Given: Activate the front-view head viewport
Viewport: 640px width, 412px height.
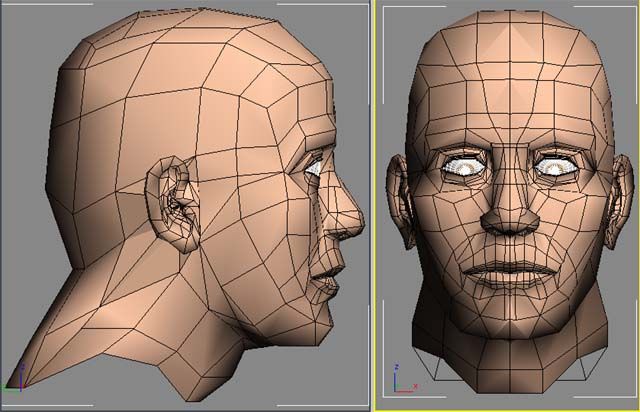Looking at the screenshot, I should (507, 205).
